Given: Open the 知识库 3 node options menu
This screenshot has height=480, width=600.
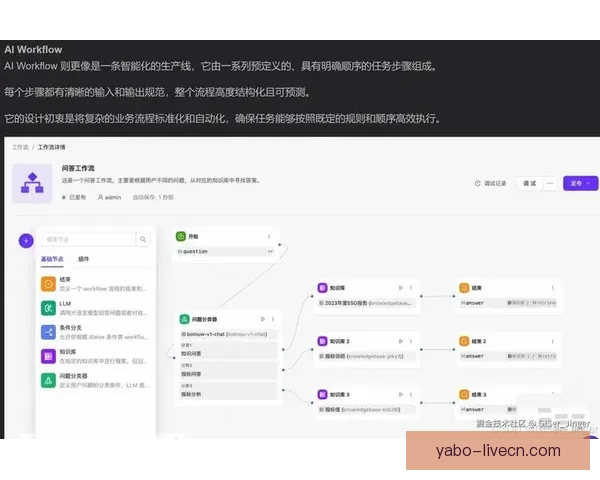Looking at the screenshot, I should 411,394.
